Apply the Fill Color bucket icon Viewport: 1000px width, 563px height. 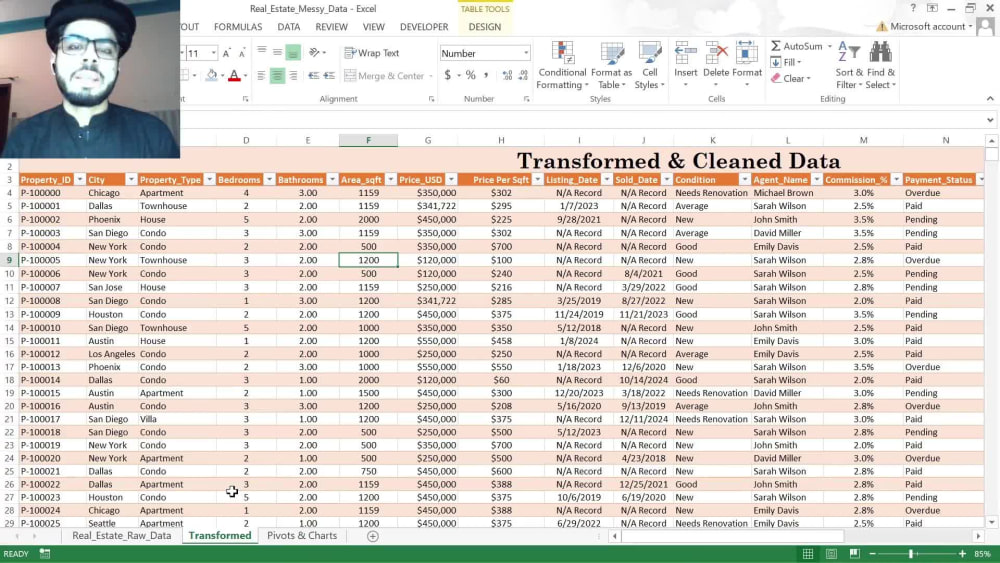click(x=212, y=76)
